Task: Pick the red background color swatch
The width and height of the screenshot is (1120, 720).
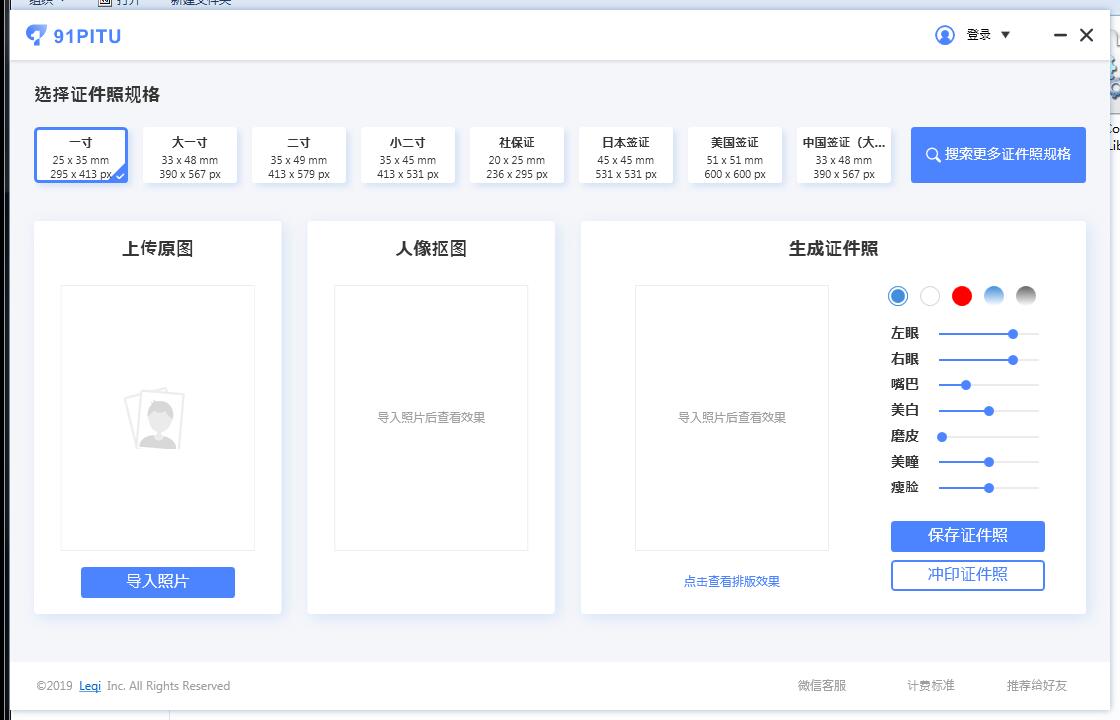Action: (962, 296)
